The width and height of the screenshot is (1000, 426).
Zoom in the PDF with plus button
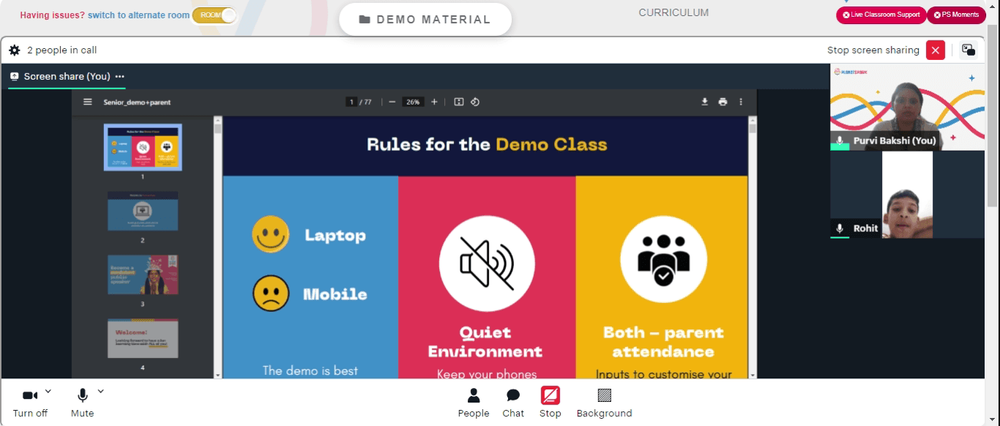[x=434, y=102]
